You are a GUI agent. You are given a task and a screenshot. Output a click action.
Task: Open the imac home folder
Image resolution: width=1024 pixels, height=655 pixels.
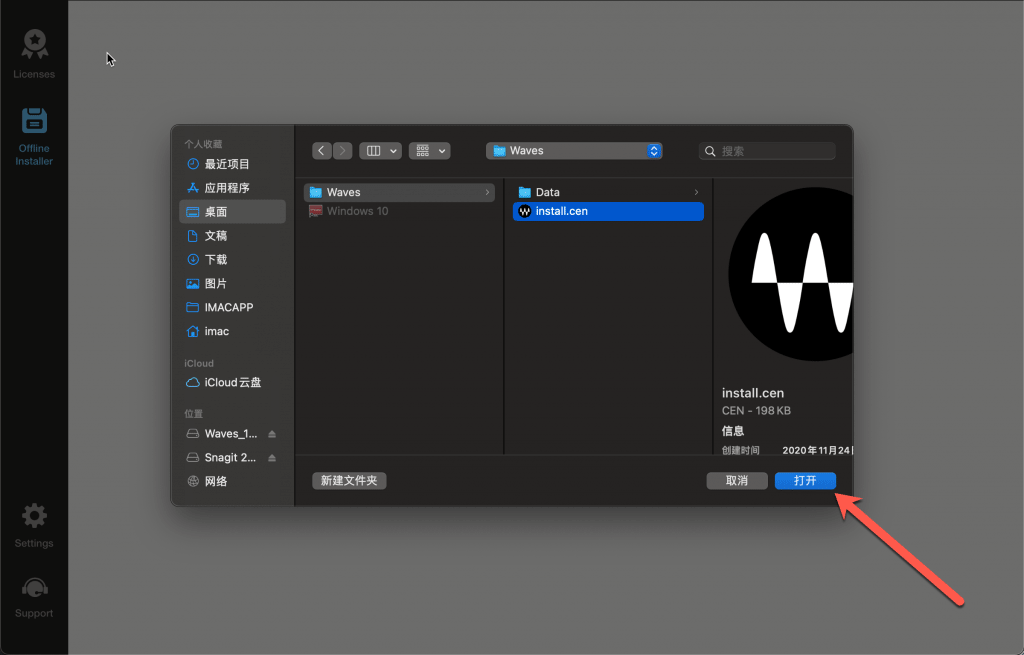pos(232,331)
